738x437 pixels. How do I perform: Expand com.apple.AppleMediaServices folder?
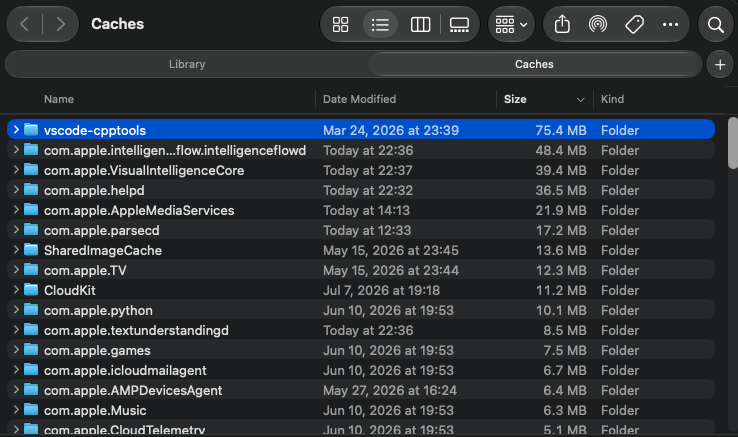(16, 210)
